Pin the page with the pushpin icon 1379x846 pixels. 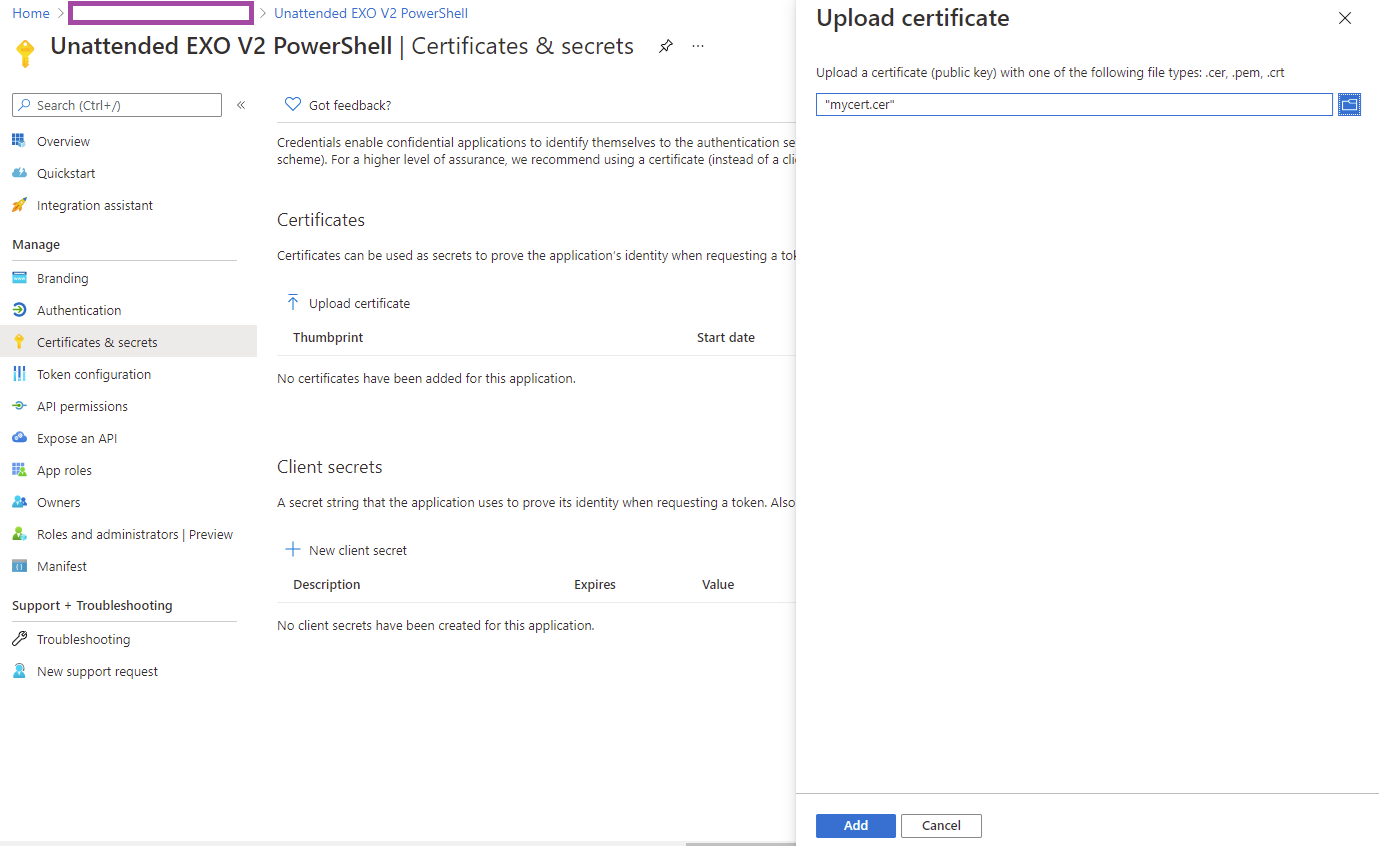click(x=666, y=46)
